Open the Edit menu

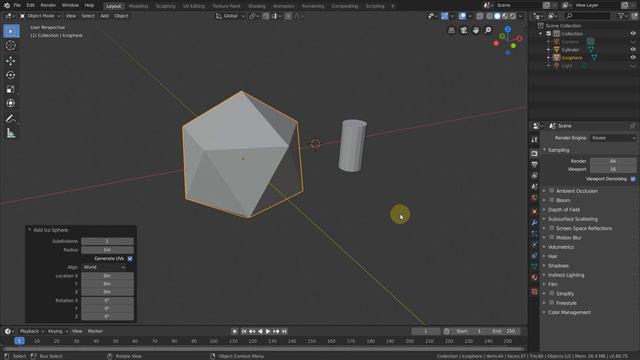pos(31,5)
